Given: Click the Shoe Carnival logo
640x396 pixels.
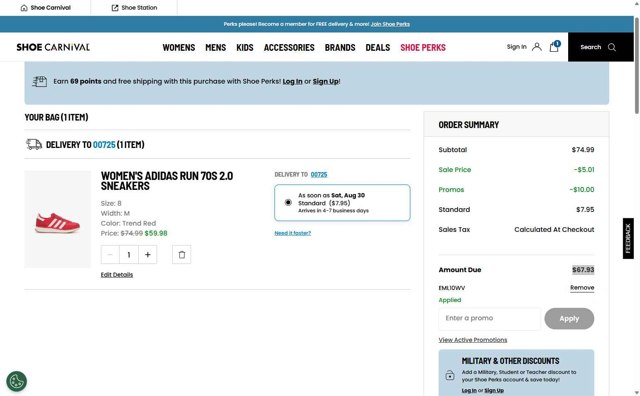Looking at the screenshot, I should click(x=53, y=47).
